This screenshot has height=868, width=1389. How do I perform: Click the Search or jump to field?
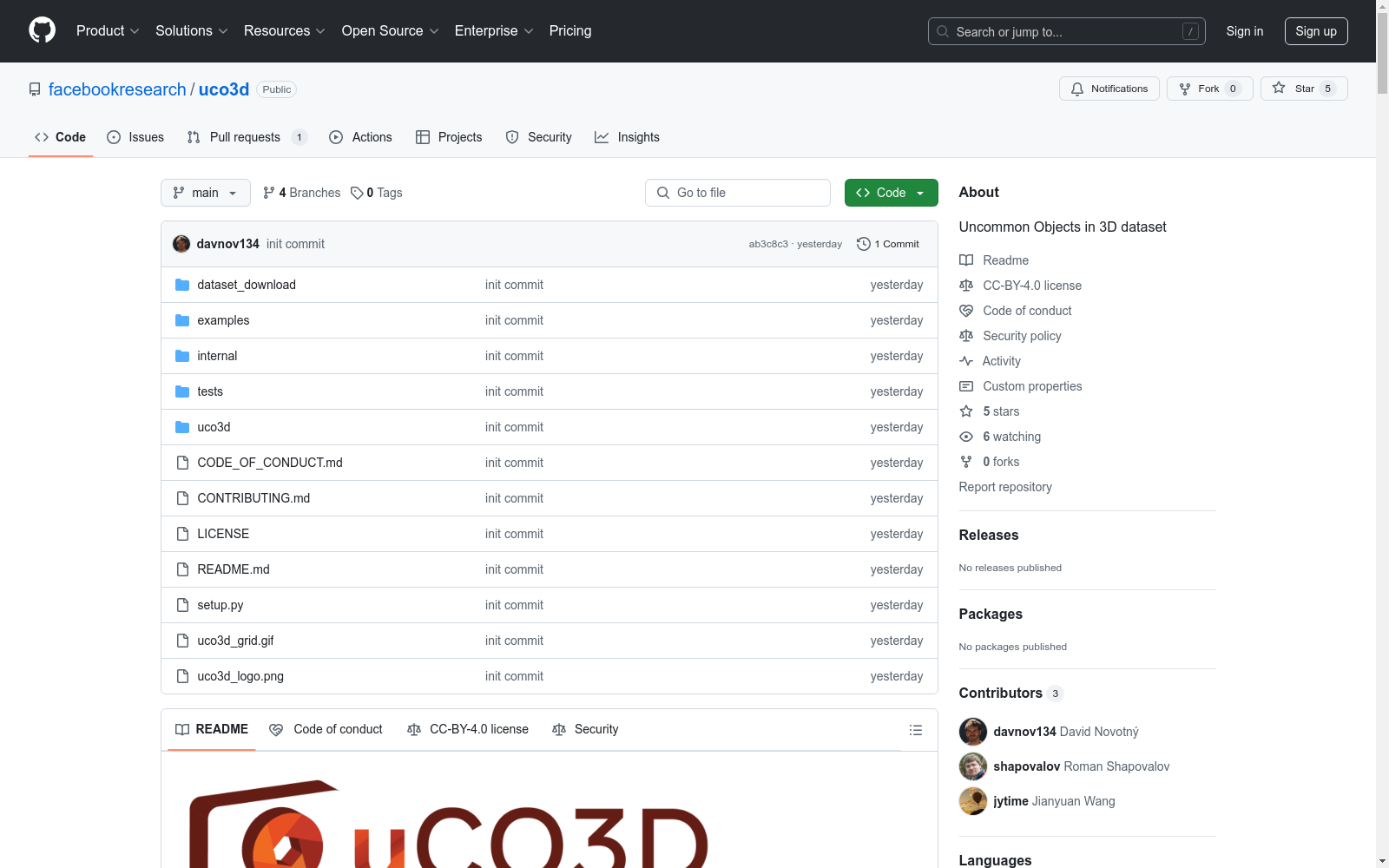pyautogui.click(x=1067, y=31)
